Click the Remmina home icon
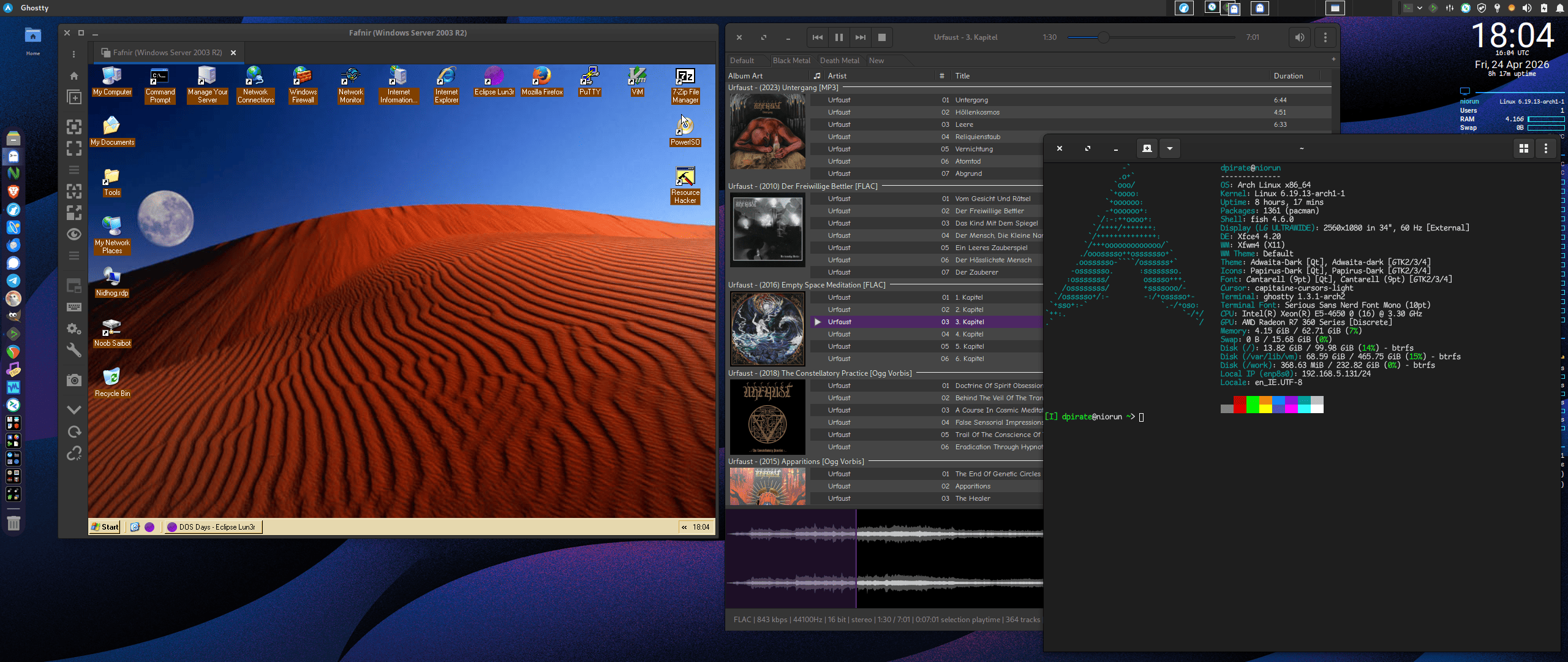Image resolution: width=1568 pixels, height=662 pixels. coord(74,76)
